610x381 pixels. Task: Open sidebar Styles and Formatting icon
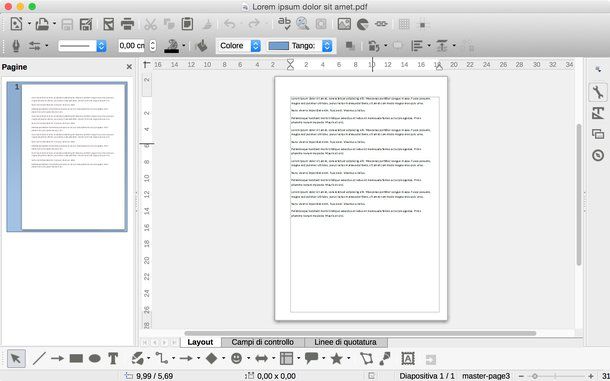point(598,113)
